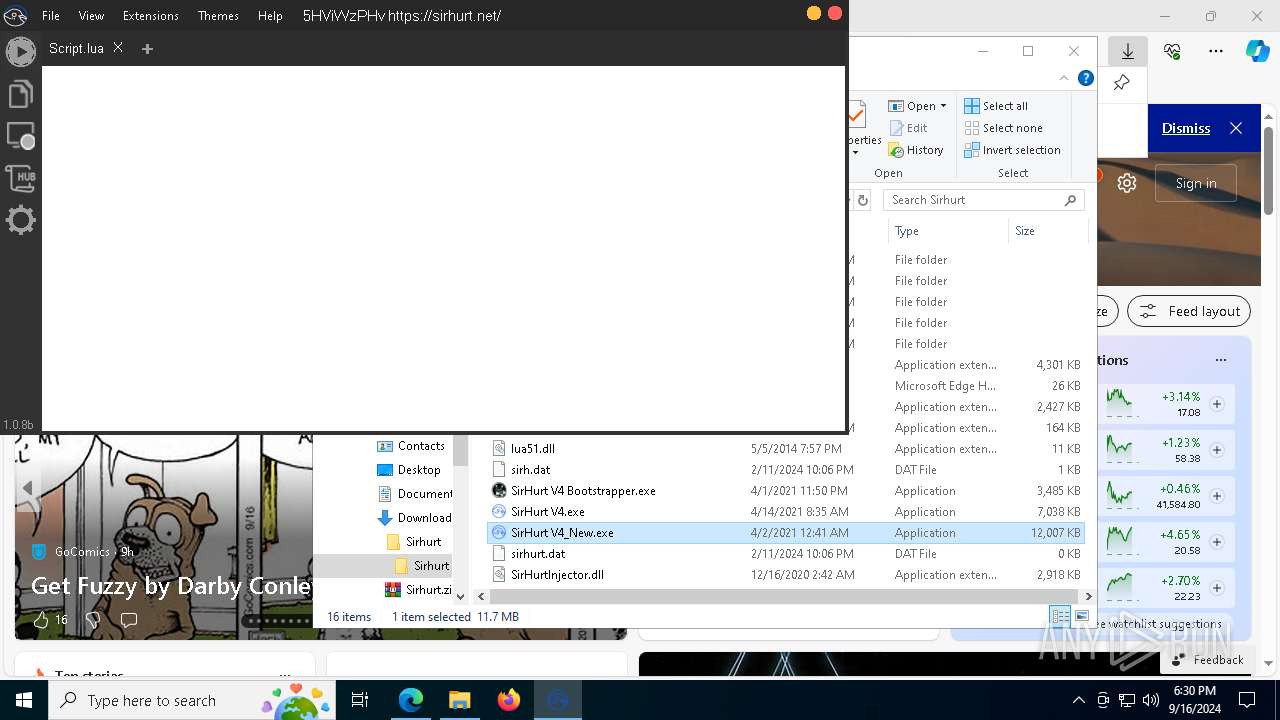Click the SirHurt execute script play button
Image resolution: width=1280 pixels, height=720 pixels.
click(x=20, y=51)
